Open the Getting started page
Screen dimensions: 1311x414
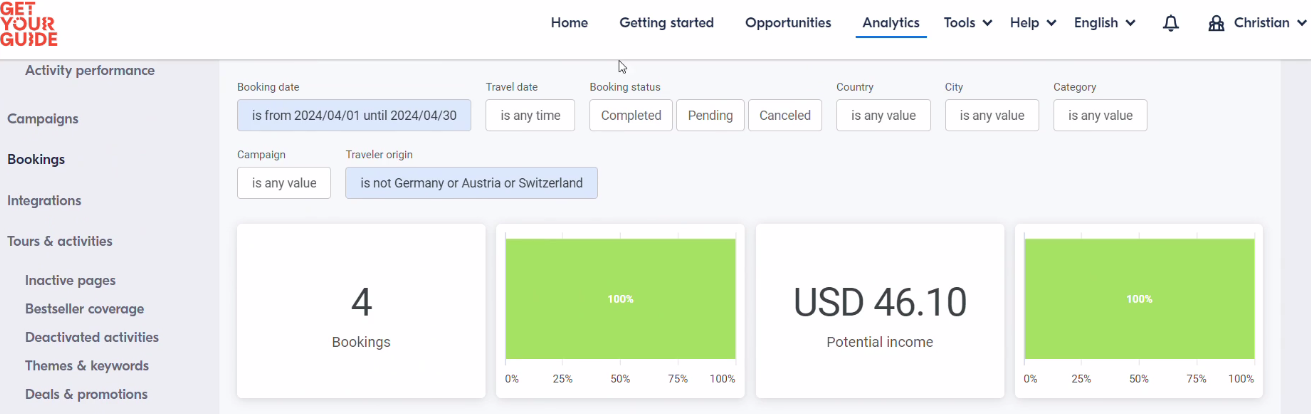[x=666, y=23]
